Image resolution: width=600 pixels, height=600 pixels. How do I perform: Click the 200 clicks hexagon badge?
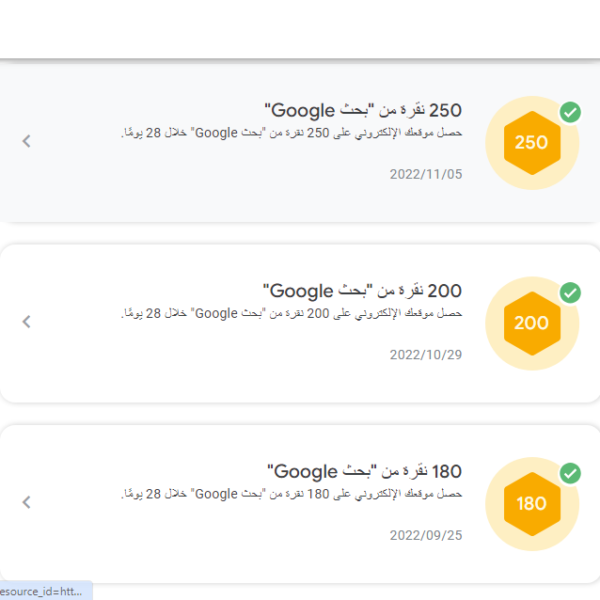(532, 323)
